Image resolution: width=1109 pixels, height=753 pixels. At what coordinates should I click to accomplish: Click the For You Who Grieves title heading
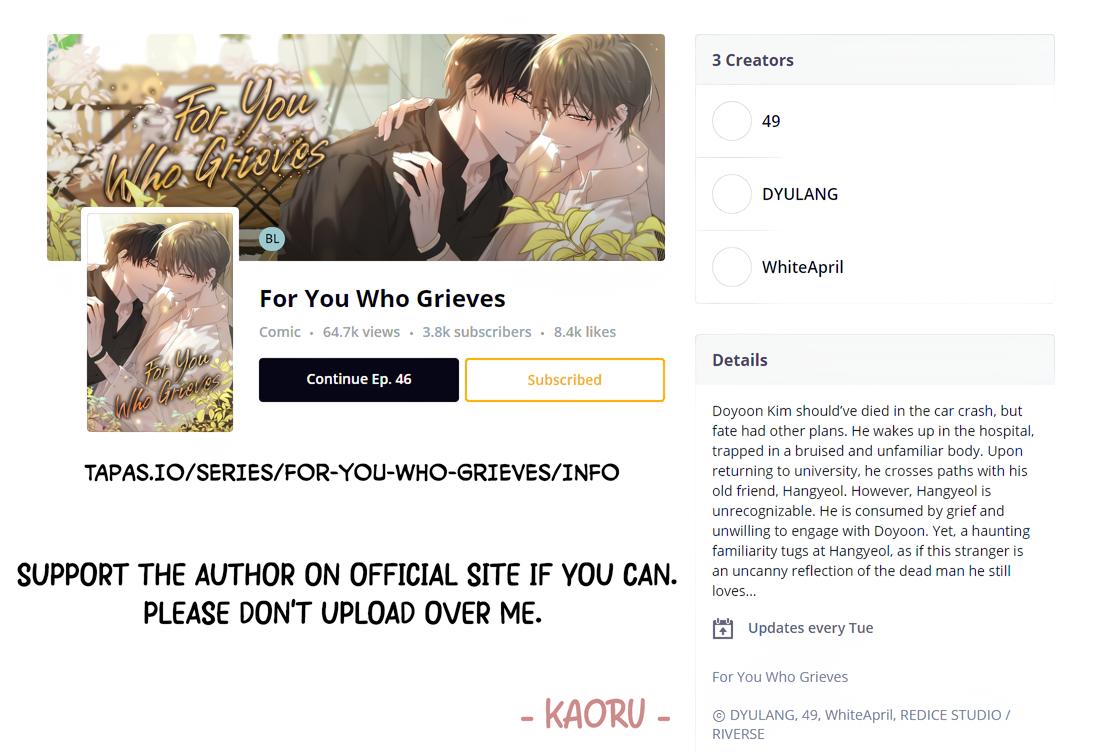[x=383, y=298]
